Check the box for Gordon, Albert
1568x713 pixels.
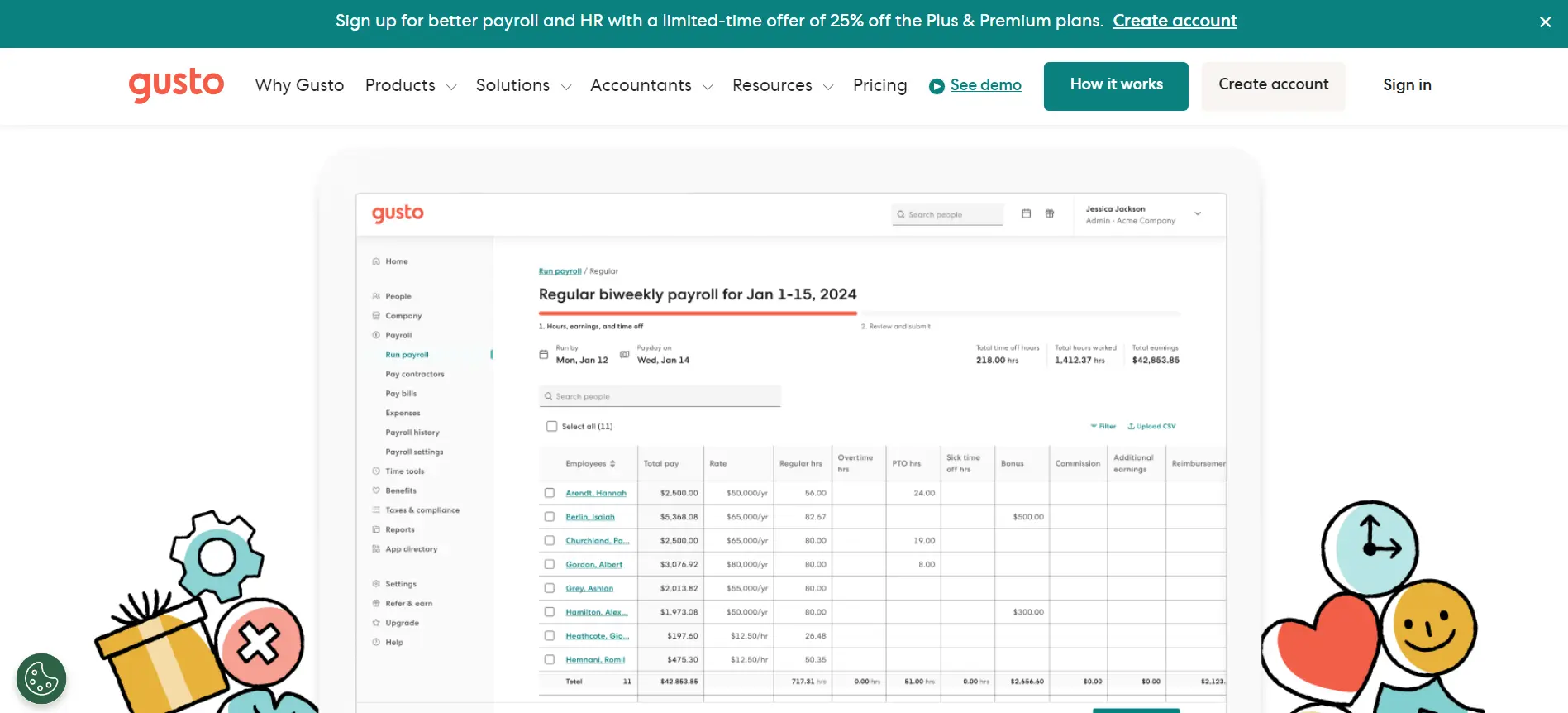(550, 565)
